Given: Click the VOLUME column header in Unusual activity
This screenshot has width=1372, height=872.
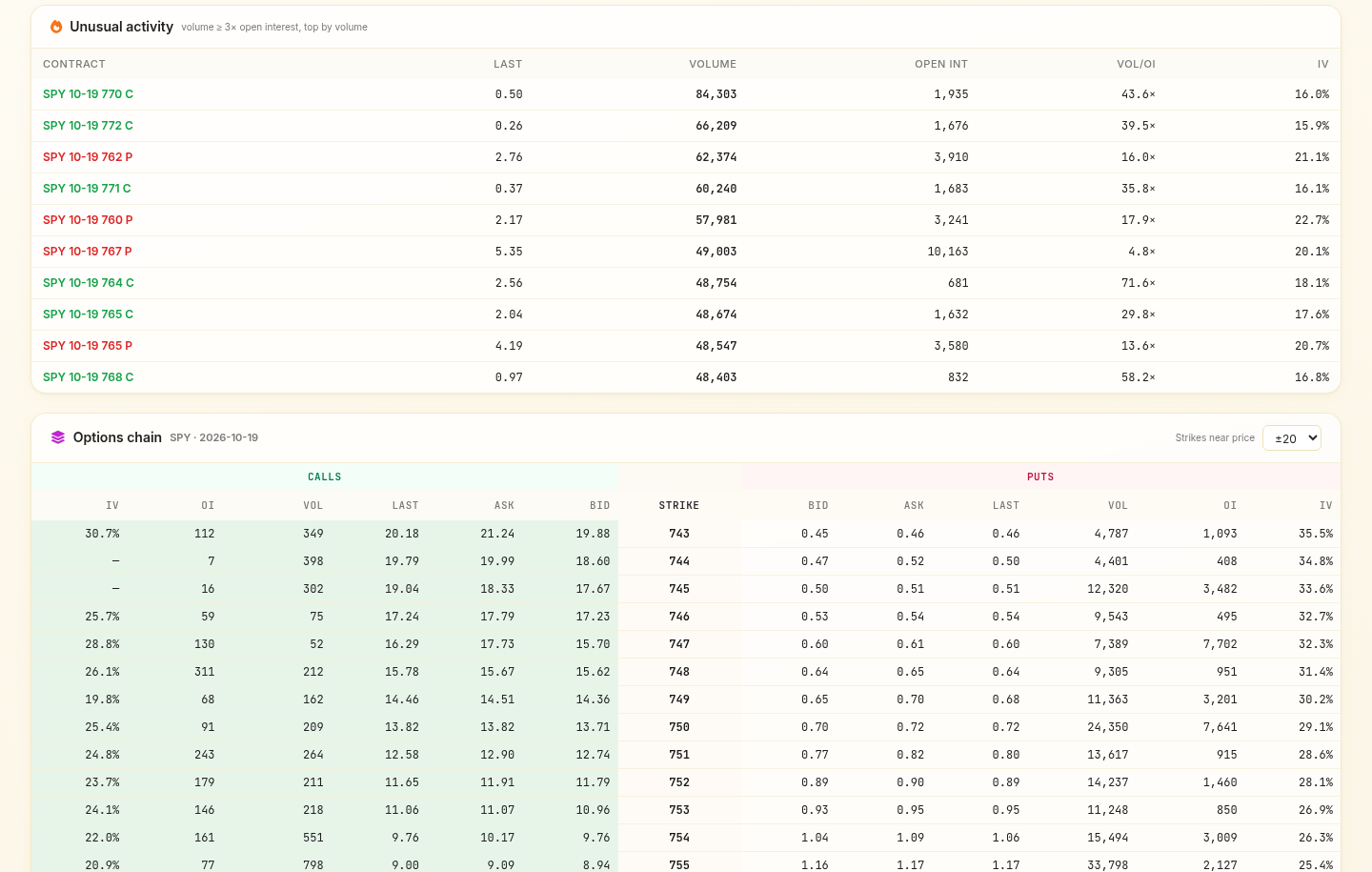Looking at the screenshot, I should (x=713, y=64).
